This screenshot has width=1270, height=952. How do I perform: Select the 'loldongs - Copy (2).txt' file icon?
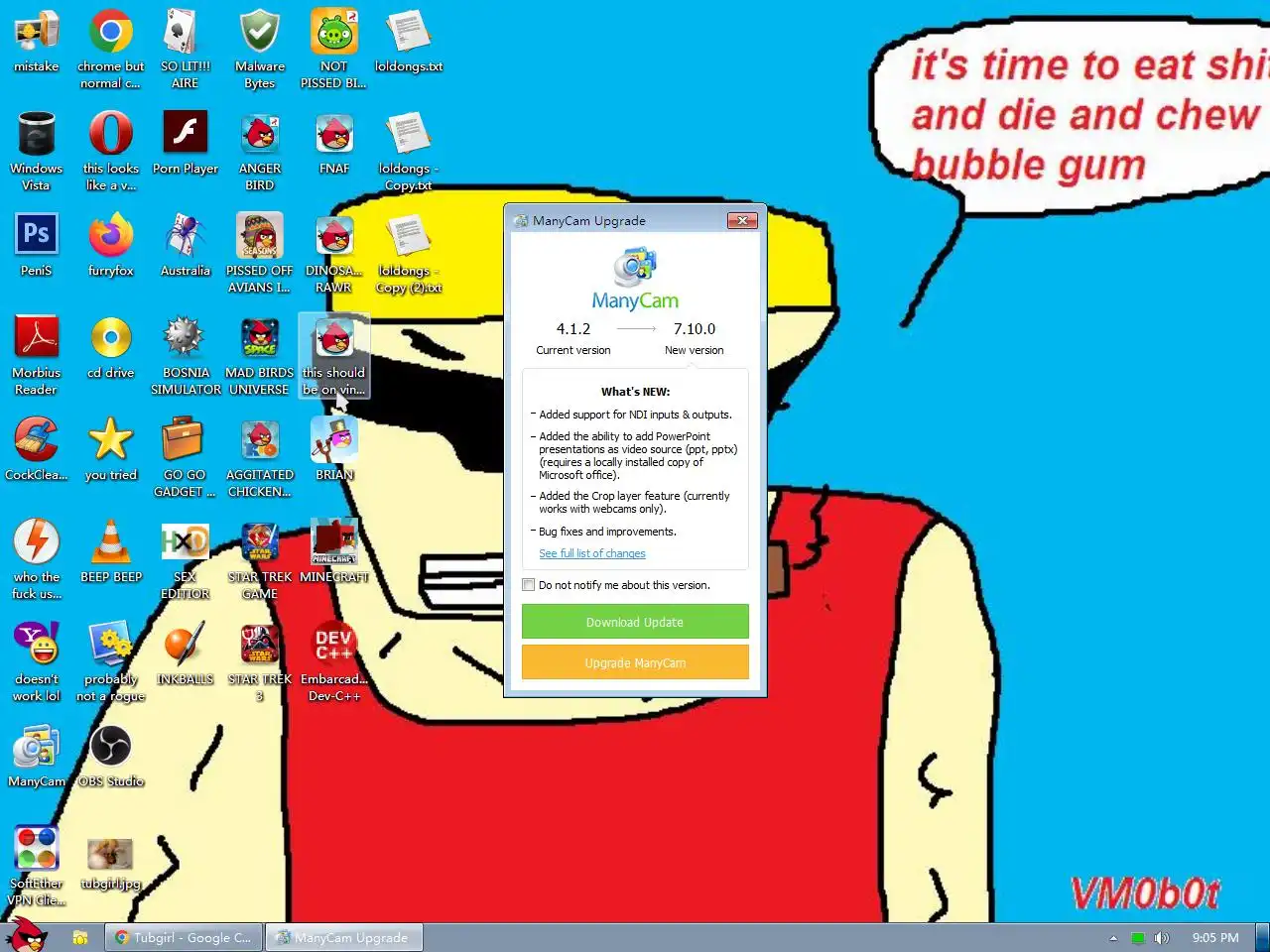[x=409, y=237]
